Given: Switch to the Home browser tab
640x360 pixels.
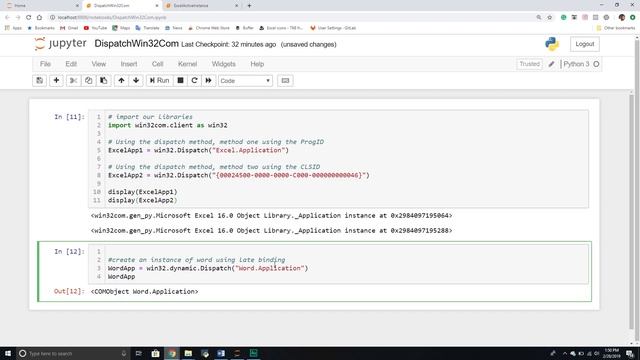Looking at the screenshot, I should 43,6.
